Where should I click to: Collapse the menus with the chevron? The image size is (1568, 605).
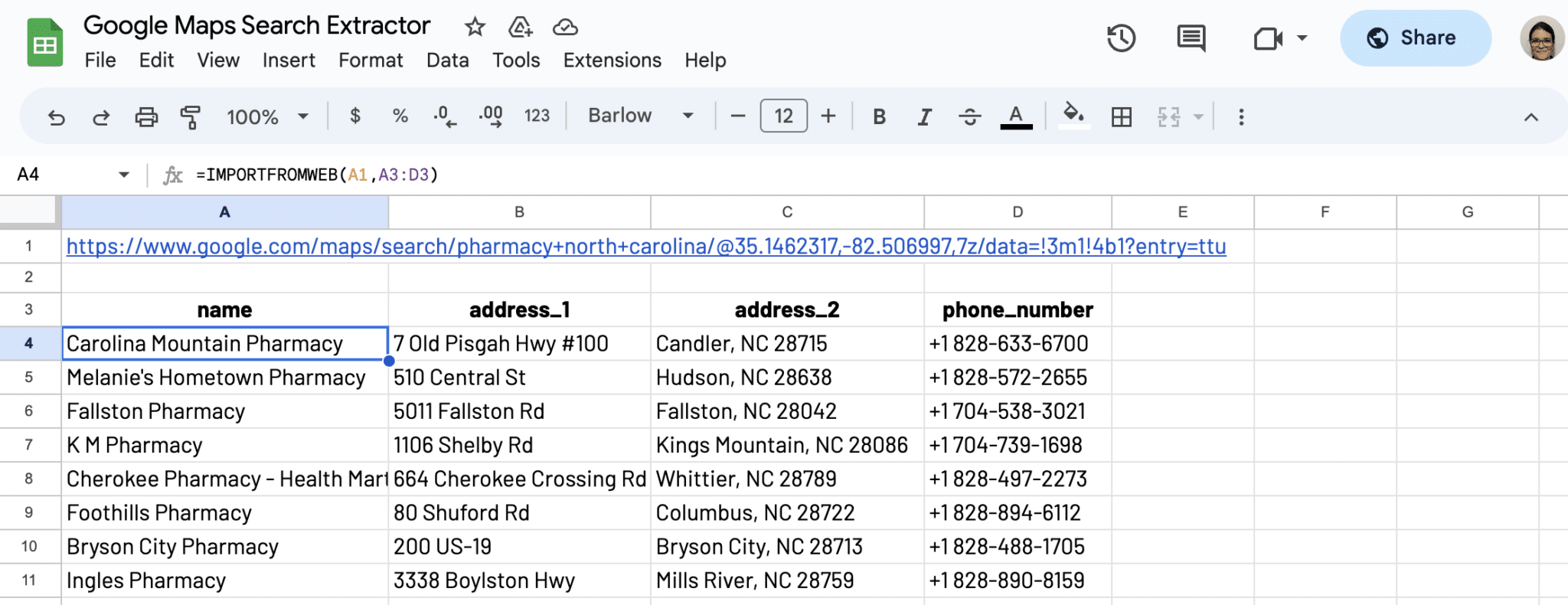pos(1530,116)
